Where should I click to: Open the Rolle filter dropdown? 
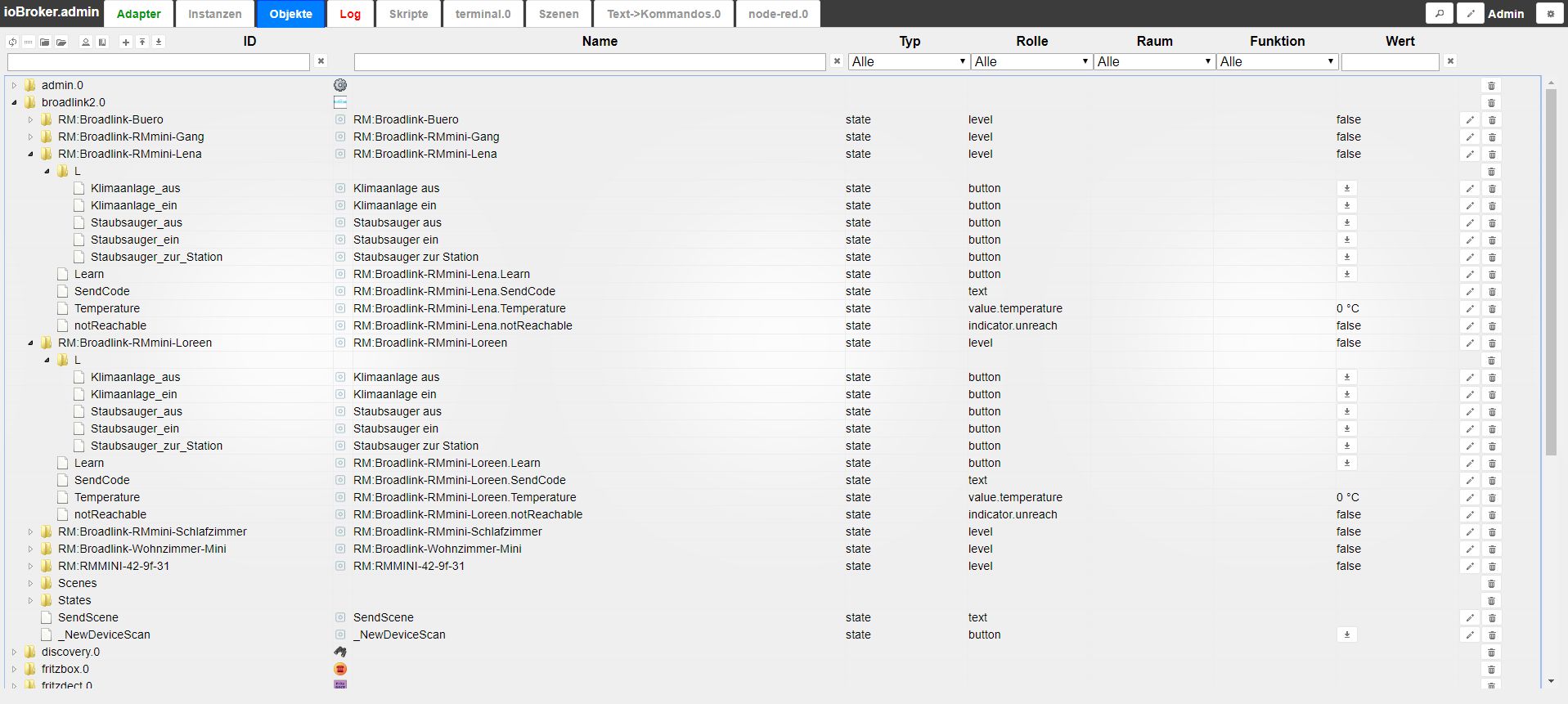(x=1031, y=61)
